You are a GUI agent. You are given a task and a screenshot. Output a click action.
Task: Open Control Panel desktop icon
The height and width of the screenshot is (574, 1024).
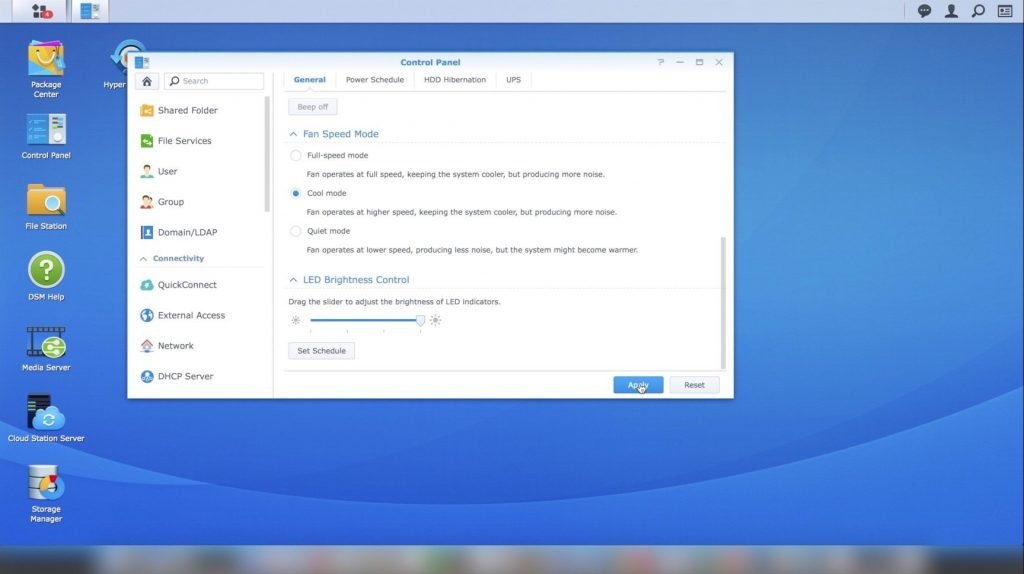click(46, 136)
